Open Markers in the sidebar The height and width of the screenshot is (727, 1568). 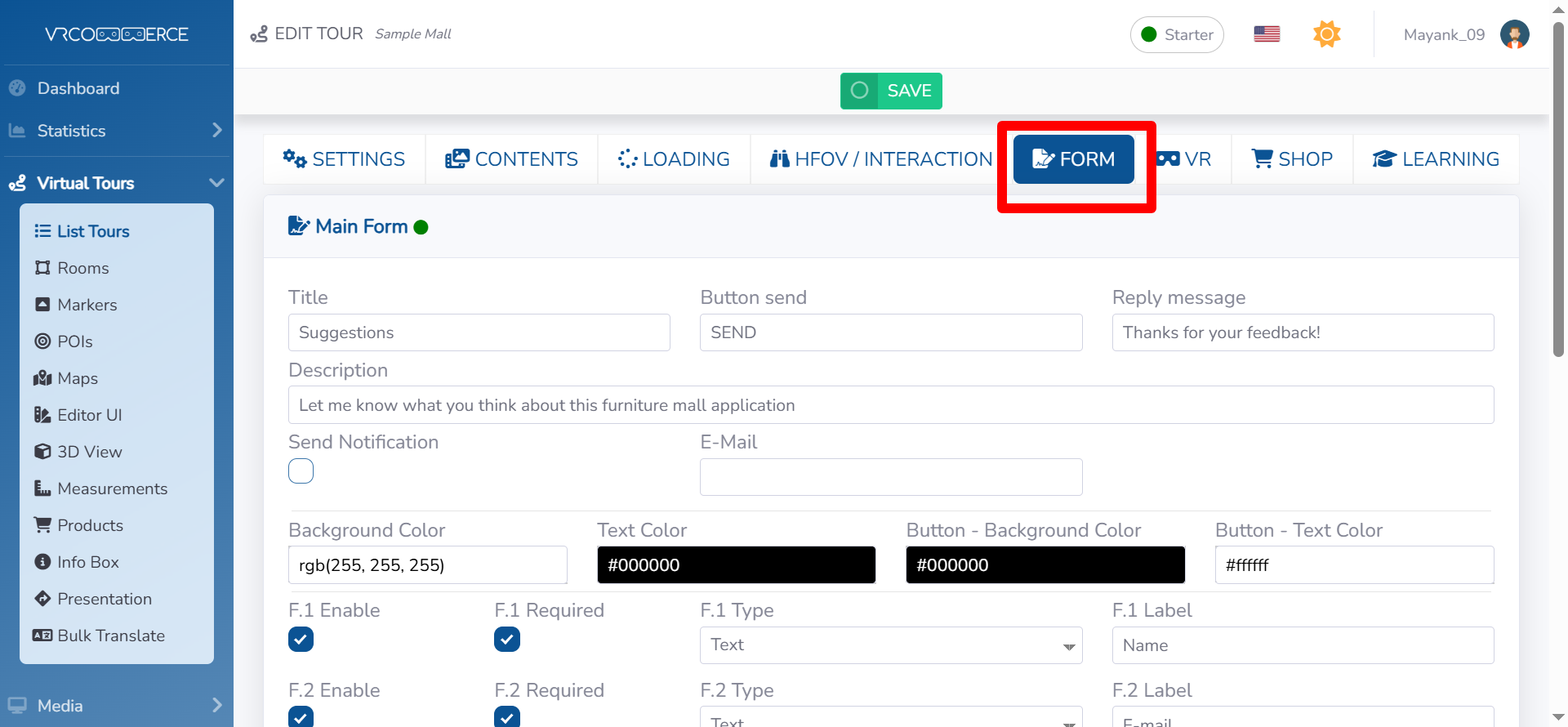coord(87,305)
